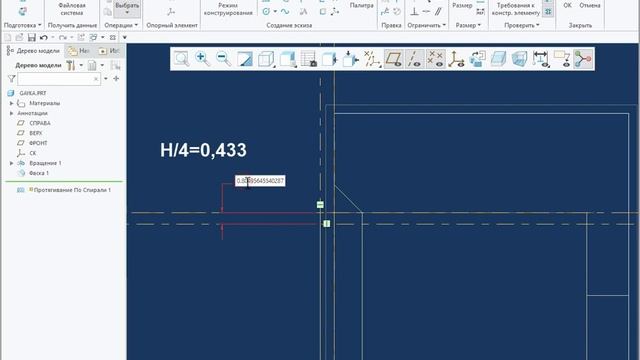Click the windows icon in quick access
Image resolution: width=640 pixels, height=360 pixels.
tap(93, 38)
